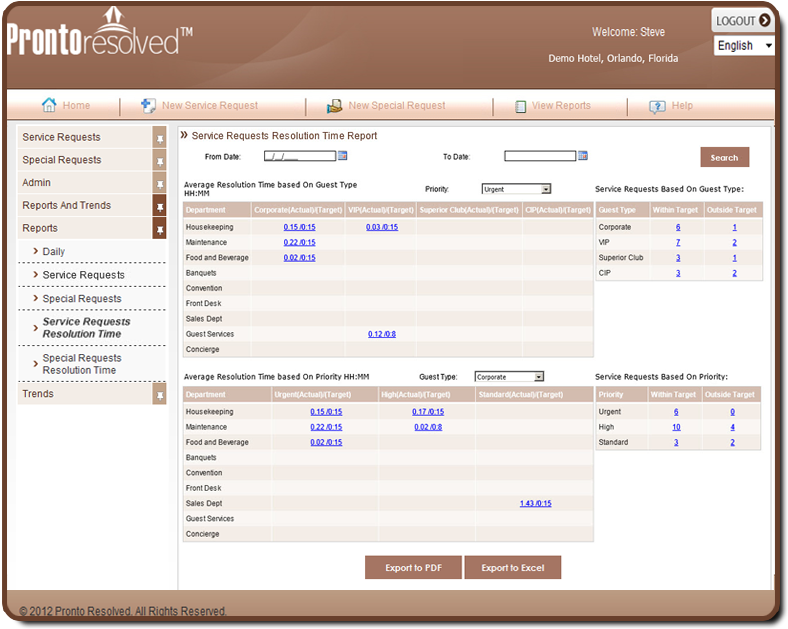Open the Priority Urgent dropdown

[x=516, y=189]
